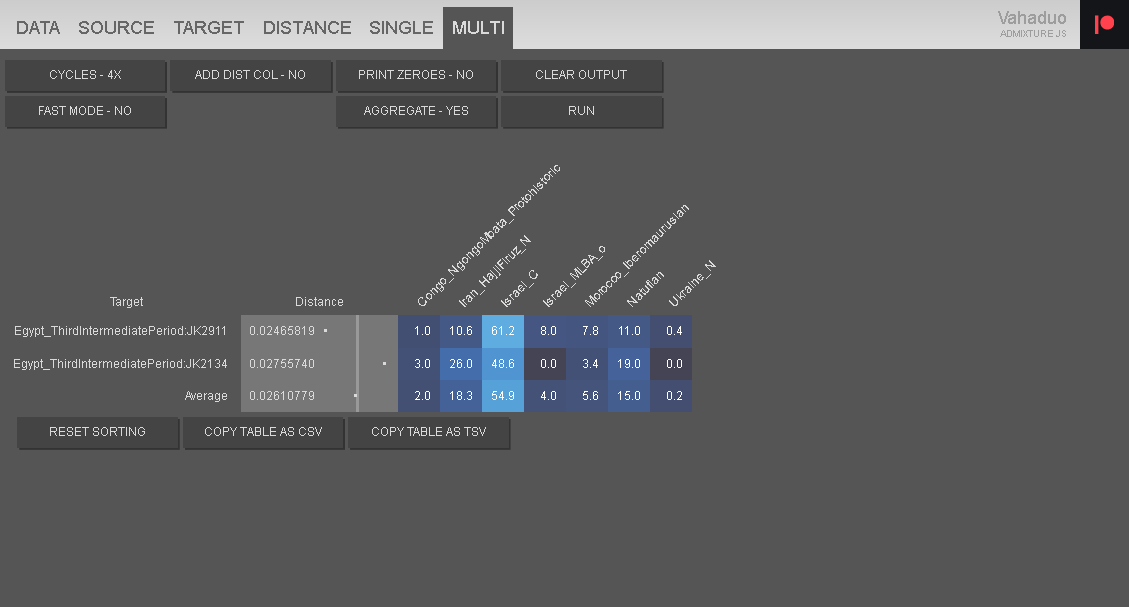The width and height of the screenshot is (1129, 607).
Task: Sort by the Target column header
Action: (x=126, y=302)
